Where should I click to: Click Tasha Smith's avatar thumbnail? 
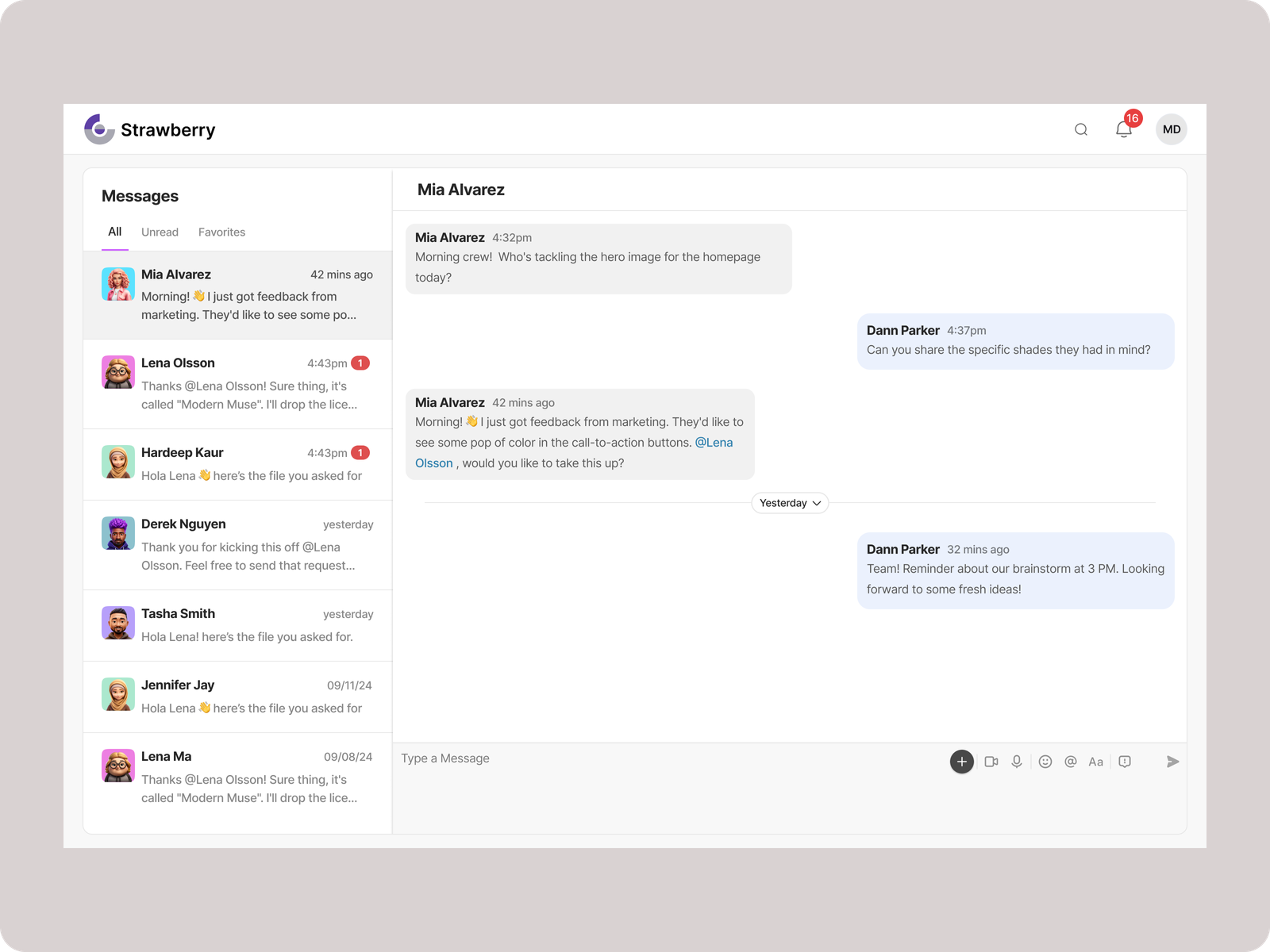(x=118, y=623)
